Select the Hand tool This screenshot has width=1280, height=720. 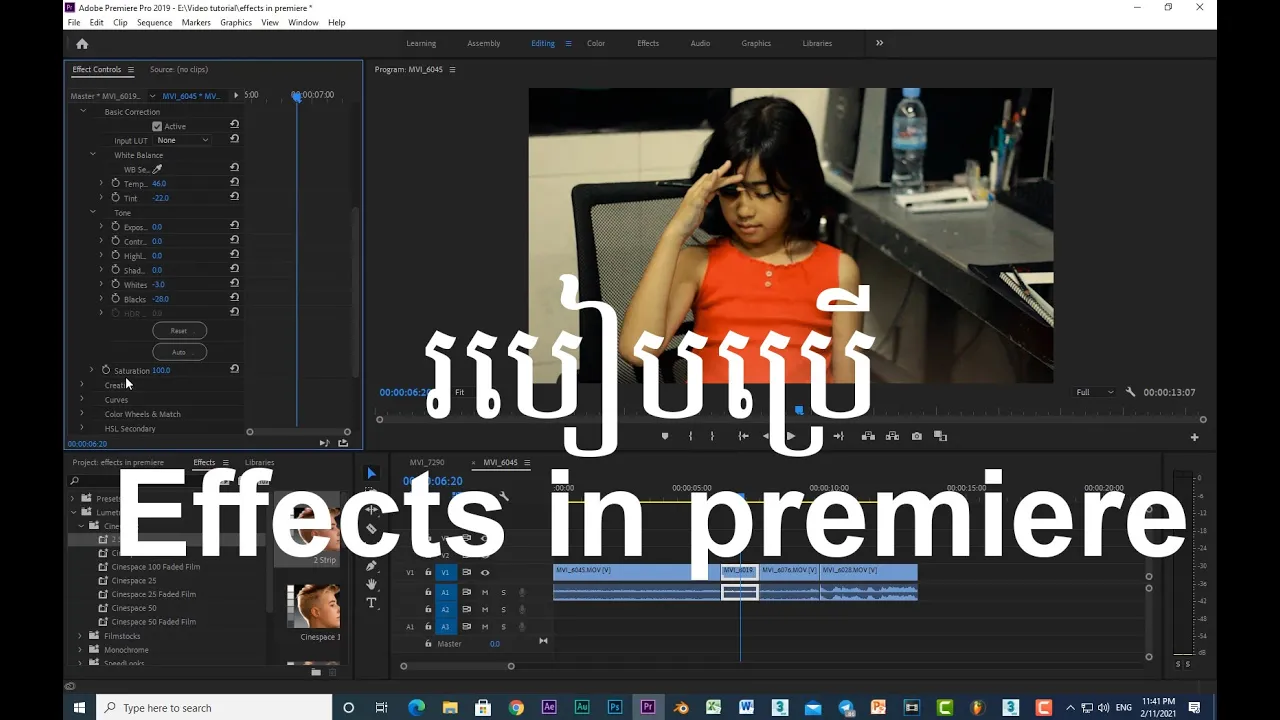tap(371, 584)
